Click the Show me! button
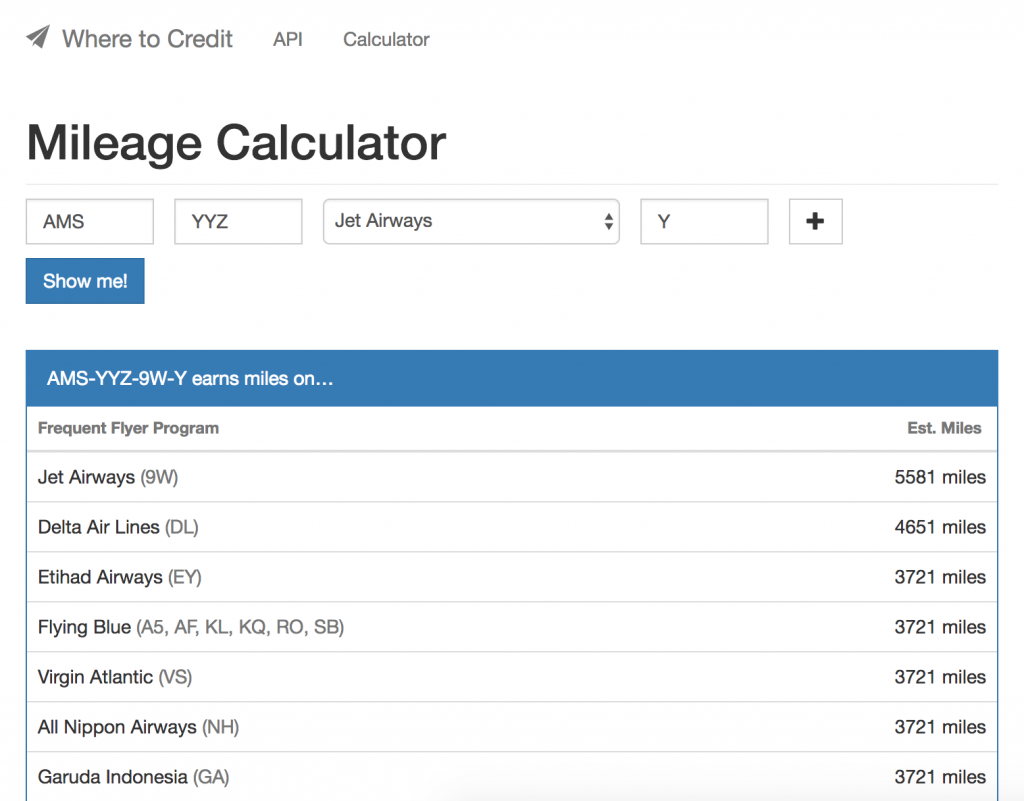The height and width of the screenshot is (801, 1024). tap(85, 281)
